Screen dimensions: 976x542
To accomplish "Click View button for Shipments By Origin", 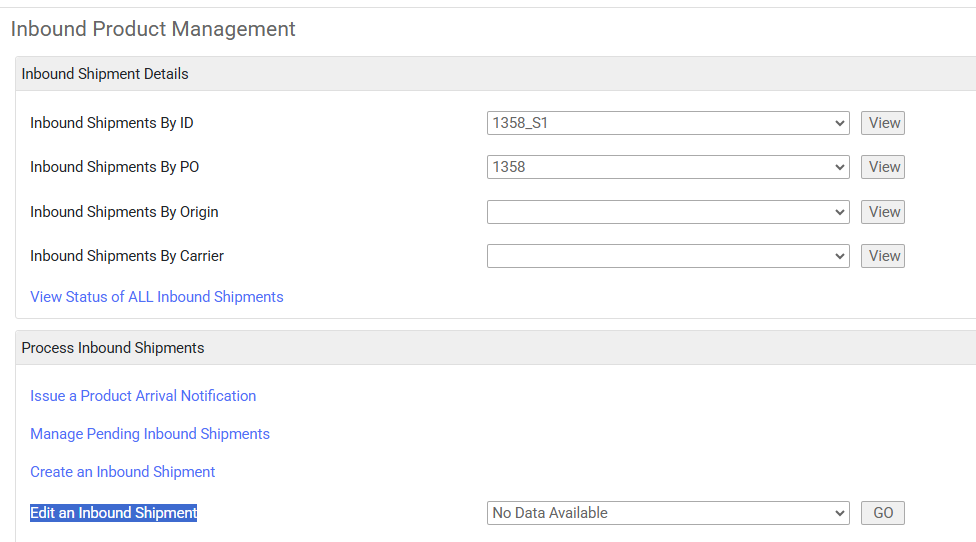I will (x=883, y=212).
